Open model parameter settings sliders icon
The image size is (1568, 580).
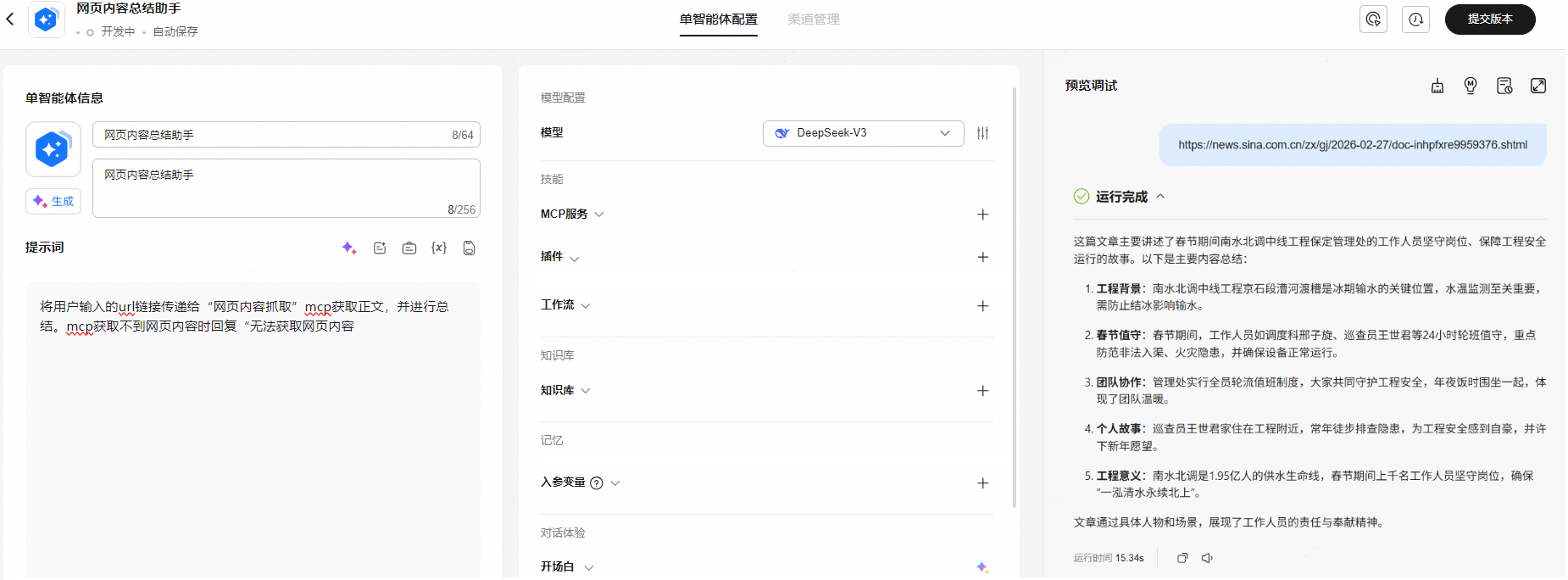coord(982,133)
